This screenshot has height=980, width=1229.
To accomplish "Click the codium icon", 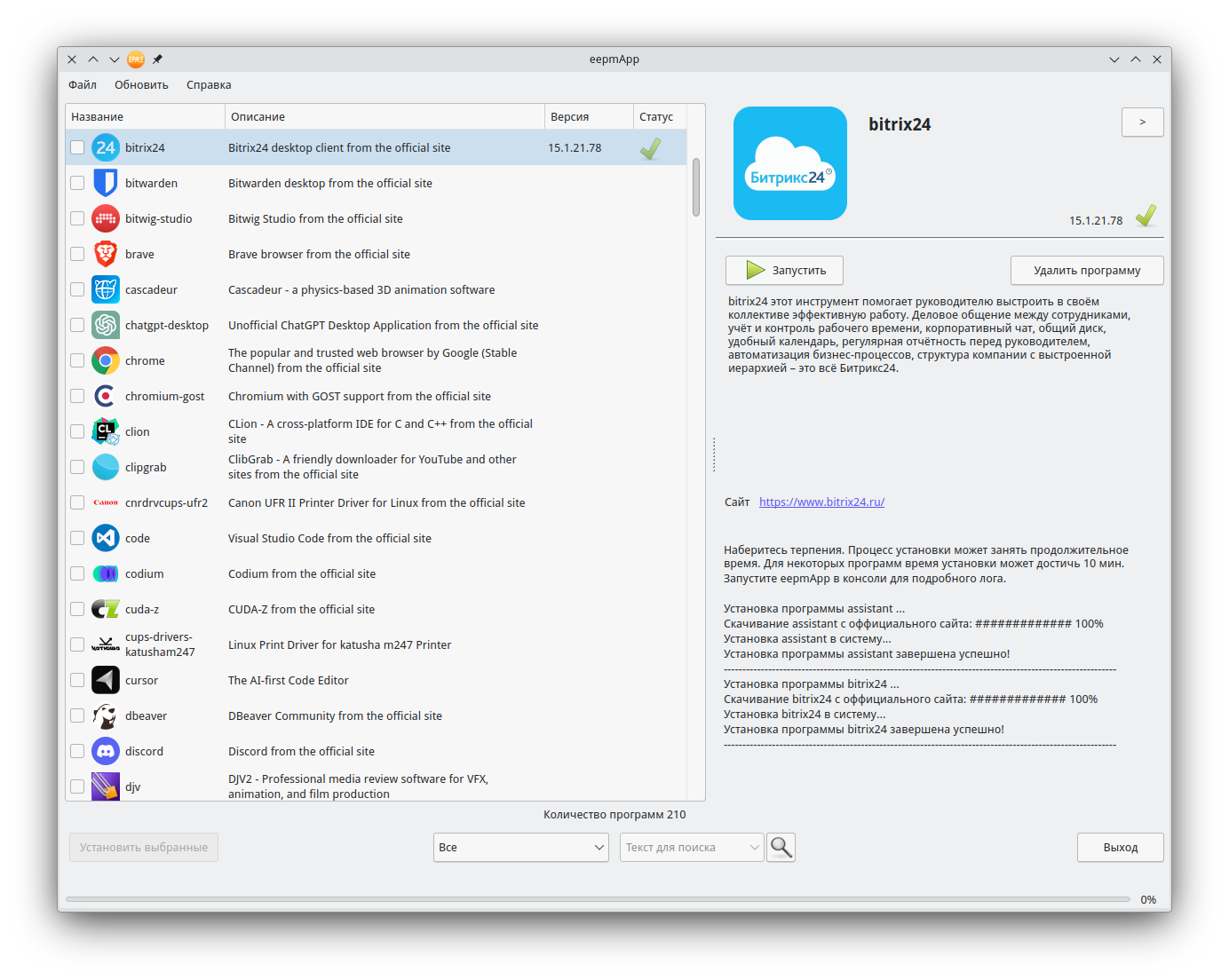I will pos(106,573).
